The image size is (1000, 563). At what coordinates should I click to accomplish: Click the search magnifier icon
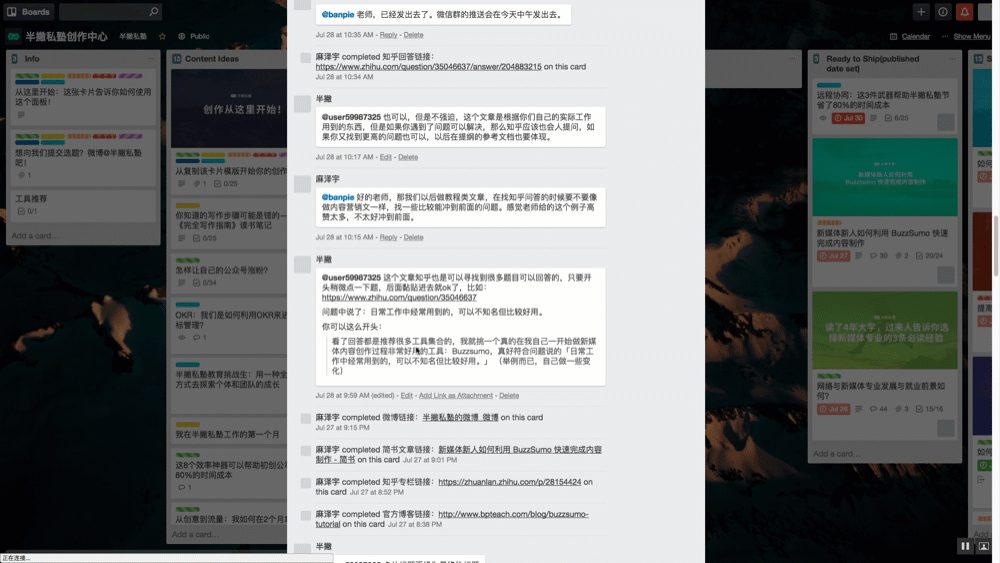(x=153, y=12)
